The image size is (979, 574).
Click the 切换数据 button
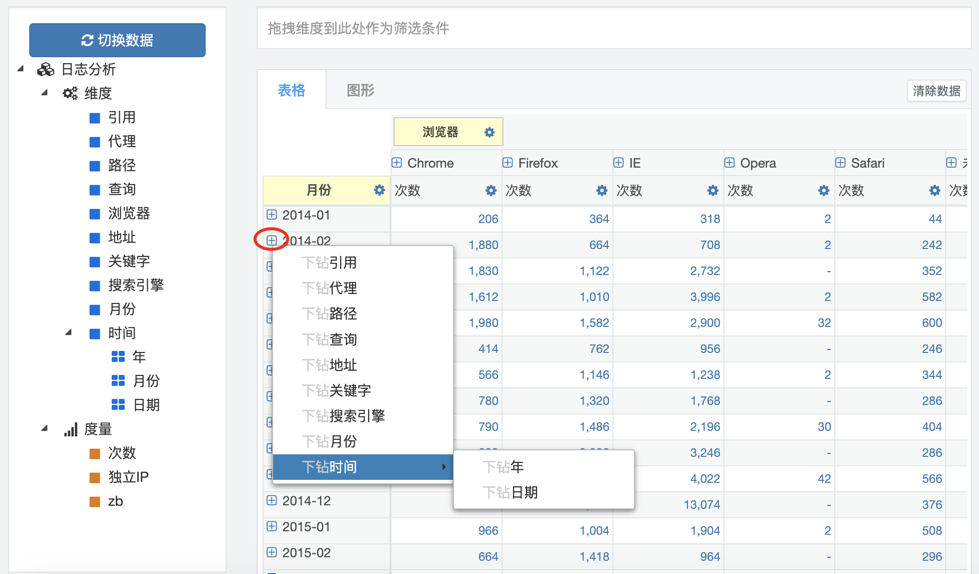tap(117, 40)
